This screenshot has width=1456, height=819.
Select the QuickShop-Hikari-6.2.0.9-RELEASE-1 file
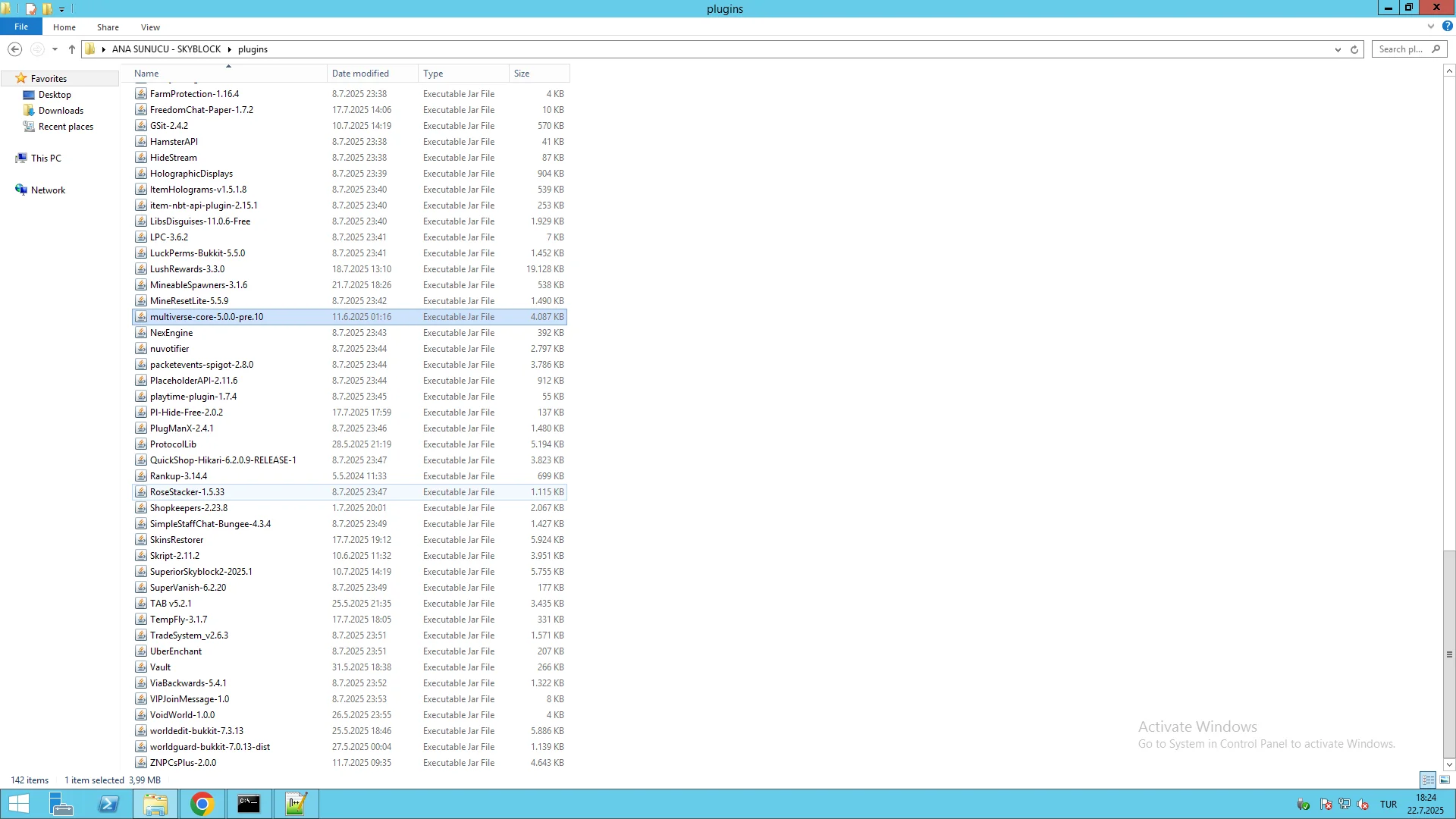click(x=350, y=460)
